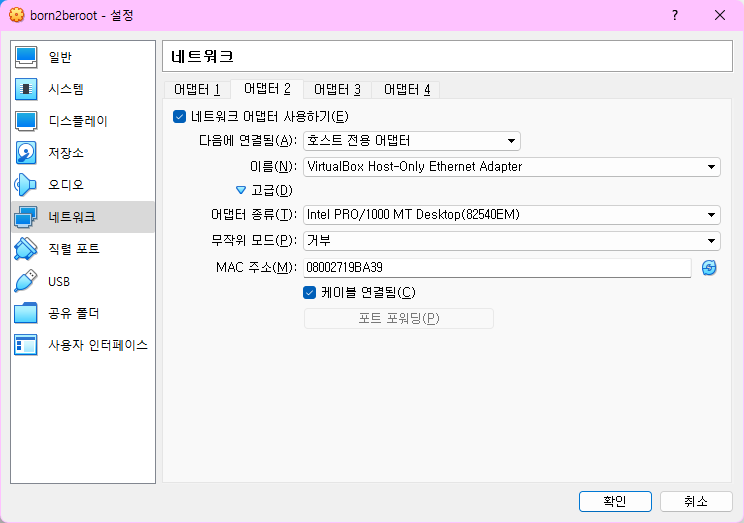This screenshot has height=523, width=744.
Task: Select the 사용자 인터페이스 window icon
Action: (26, 345)
